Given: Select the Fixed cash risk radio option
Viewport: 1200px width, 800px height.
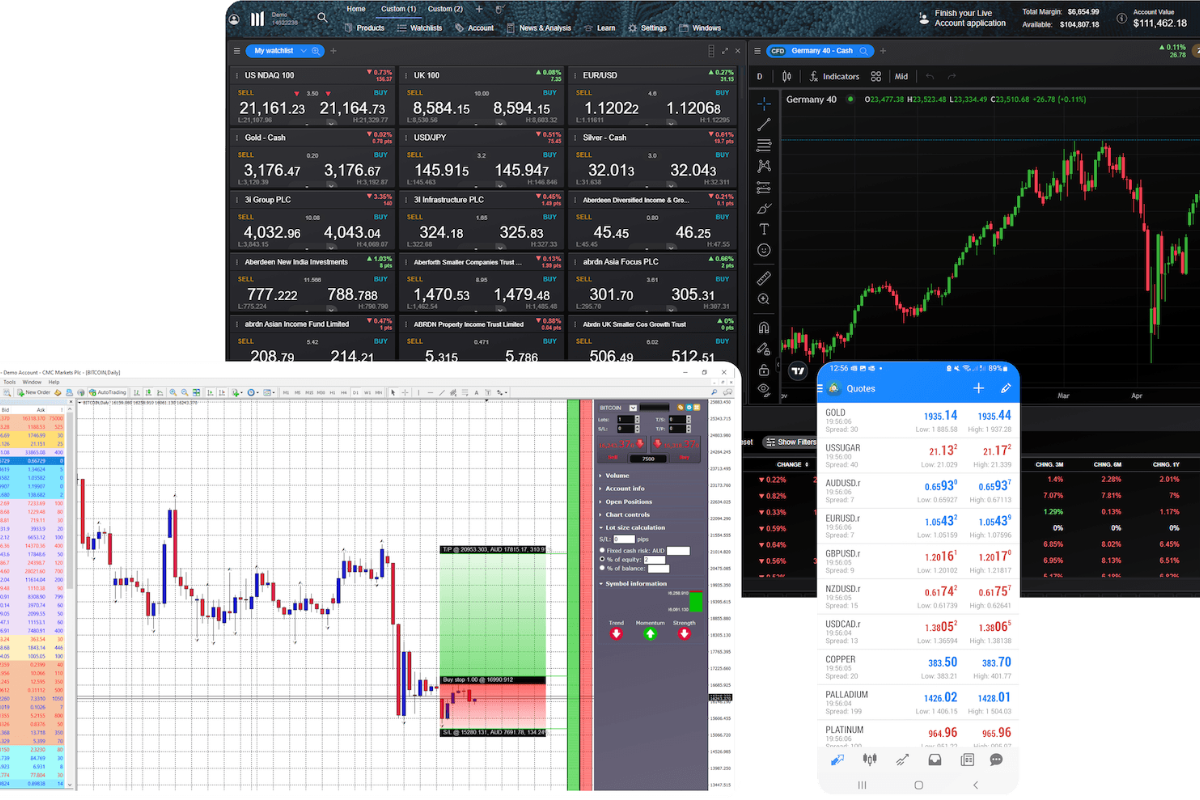Looking at the screenshot, I should click(601, 550).
